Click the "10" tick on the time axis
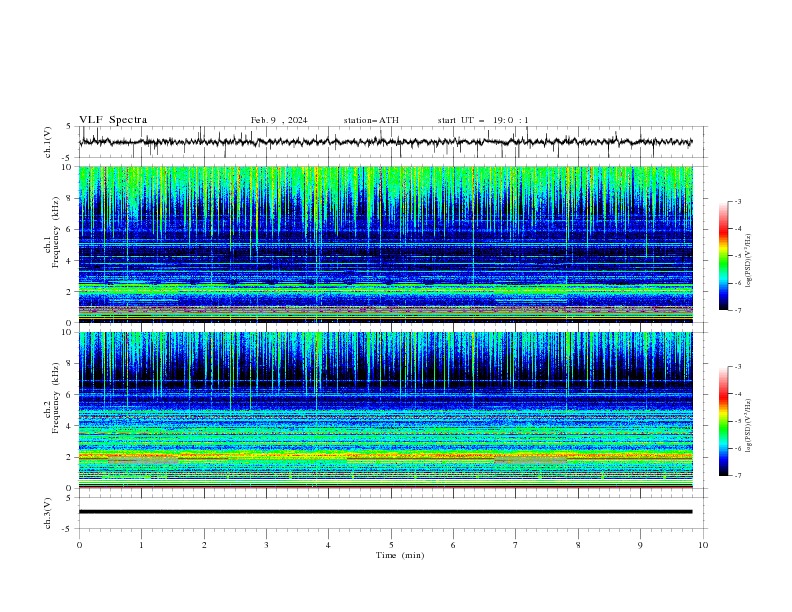The image size is (792, 612). (703, 545)
